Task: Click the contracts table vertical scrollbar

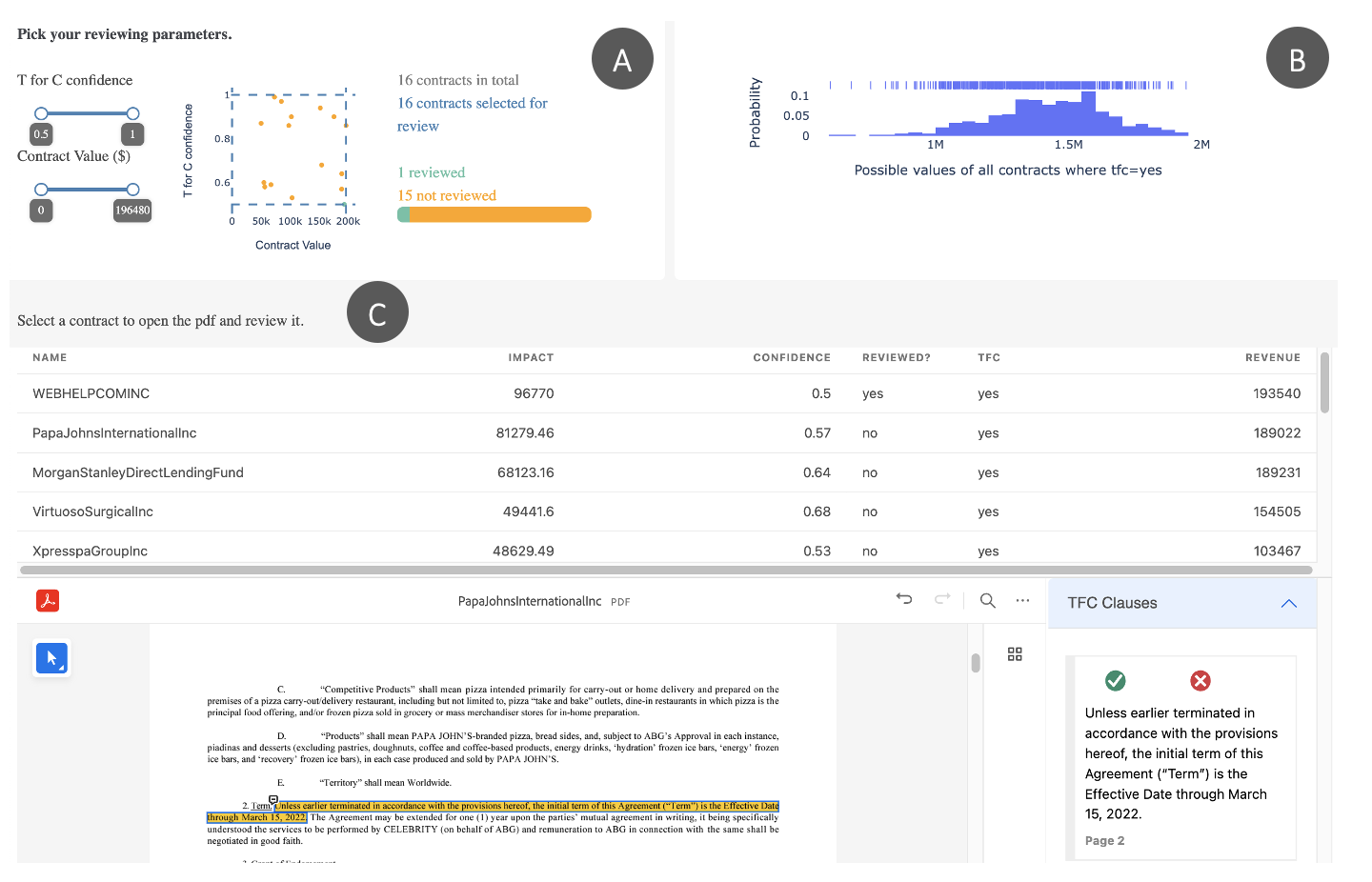Action: pyautogui.click(x=1324, y=382)
